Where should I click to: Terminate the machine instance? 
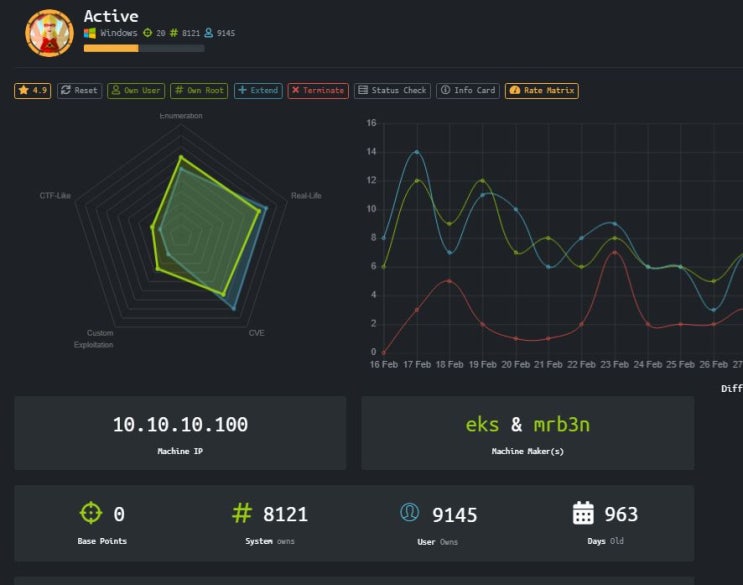pyautogui.click(x=318, y=90)
